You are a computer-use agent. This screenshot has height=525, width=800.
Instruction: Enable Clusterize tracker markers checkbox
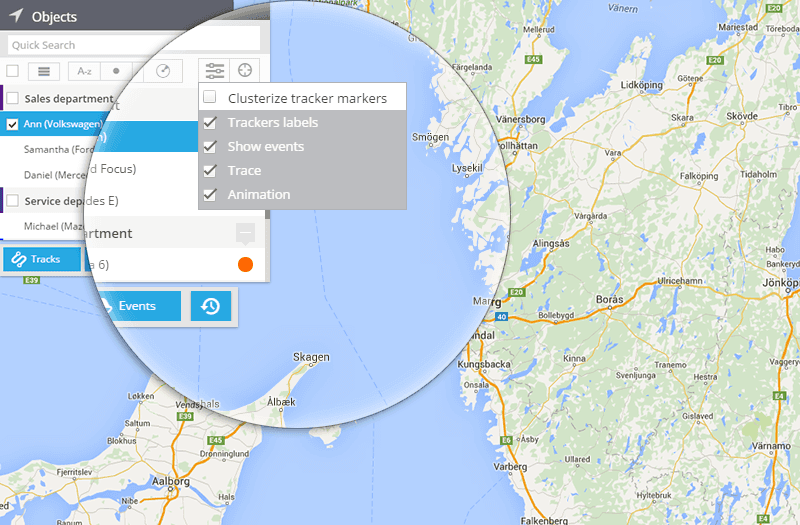(210, 96)
